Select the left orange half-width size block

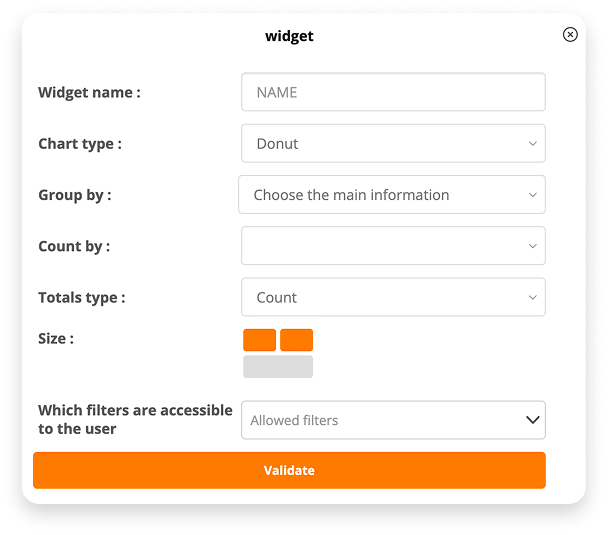pos(259,340)
